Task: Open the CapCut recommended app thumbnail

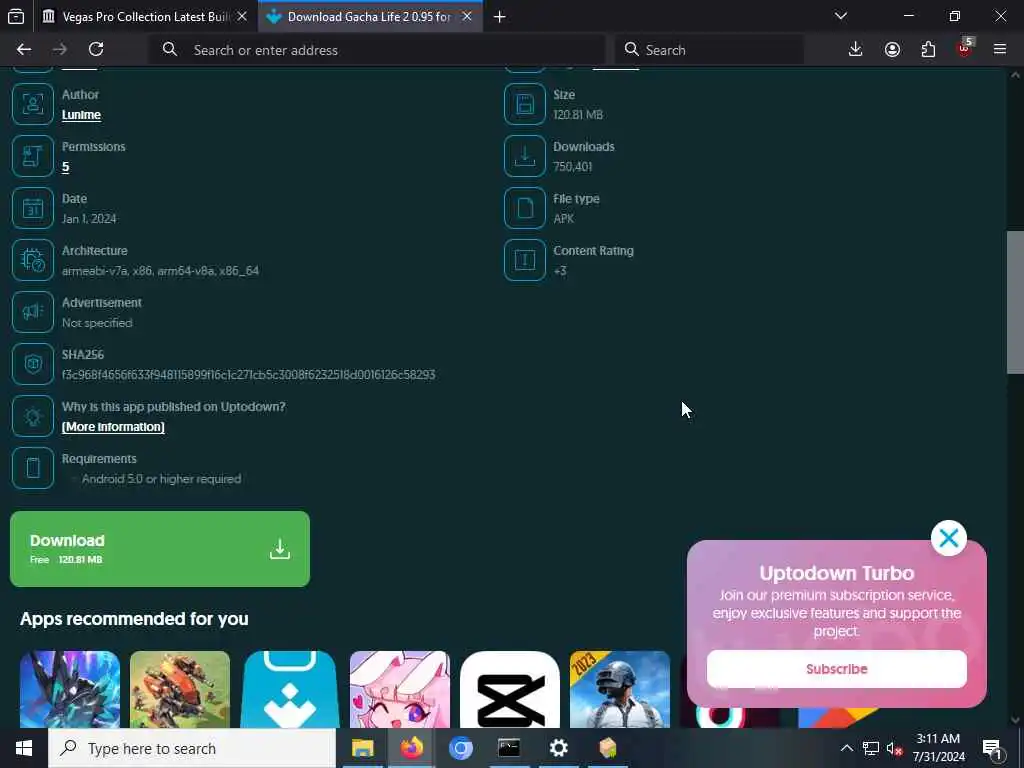Action: (509, 689)
